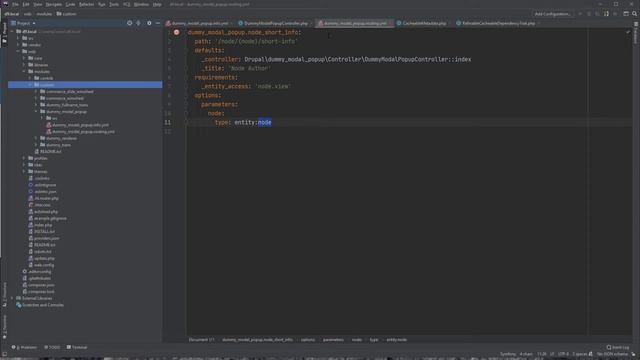Screen dimensions: 640x360
Task: Expand the contrib folder
Action: (30, 78)
